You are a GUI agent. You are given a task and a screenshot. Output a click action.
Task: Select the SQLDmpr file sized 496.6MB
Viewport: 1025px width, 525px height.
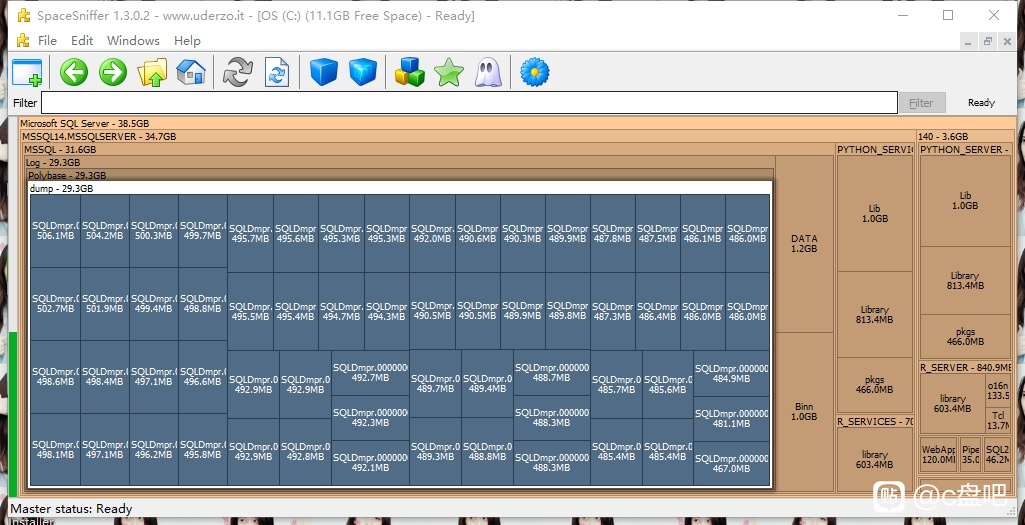pyautogui.click(x=203, y=377)
